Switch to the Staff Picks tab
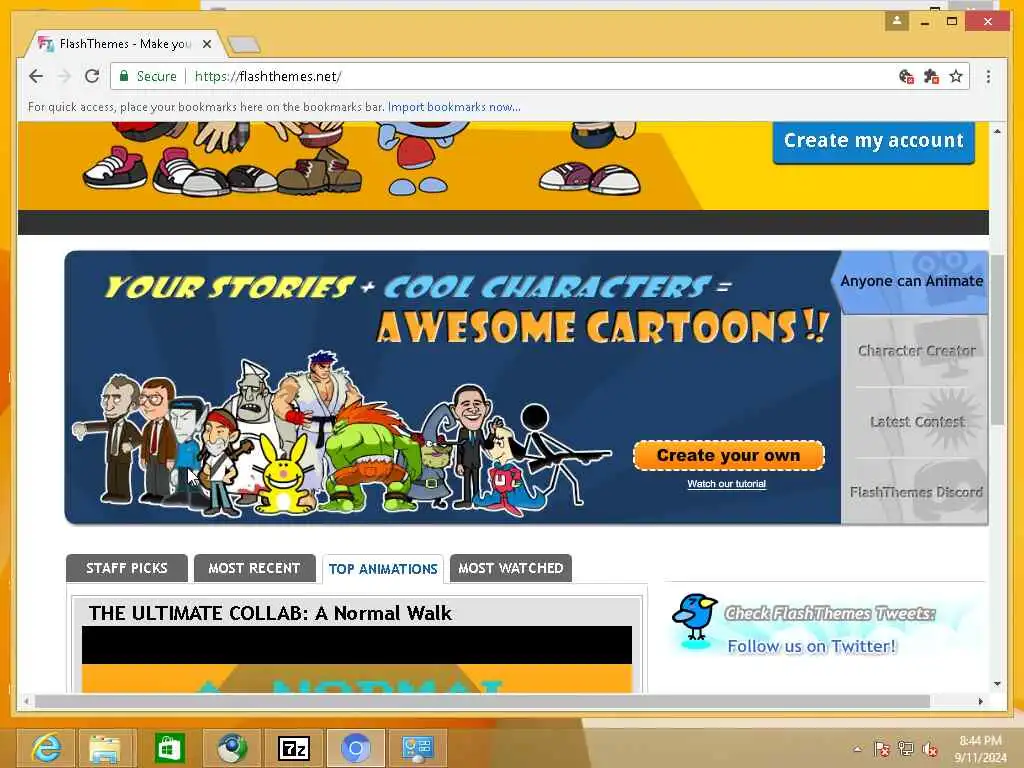The image size is (1024, 768). pos(127,568)
